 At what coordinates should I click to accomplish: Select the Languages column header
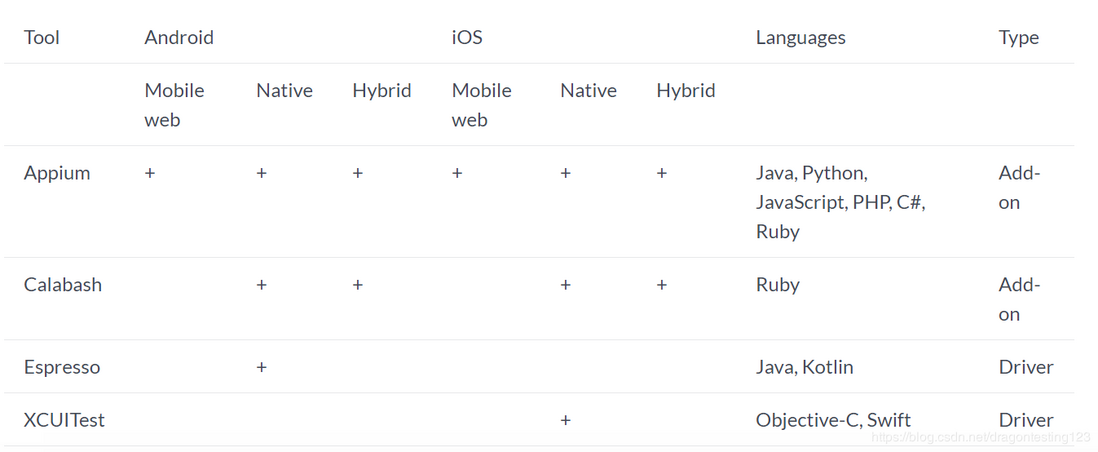click(x=800, y=38)
